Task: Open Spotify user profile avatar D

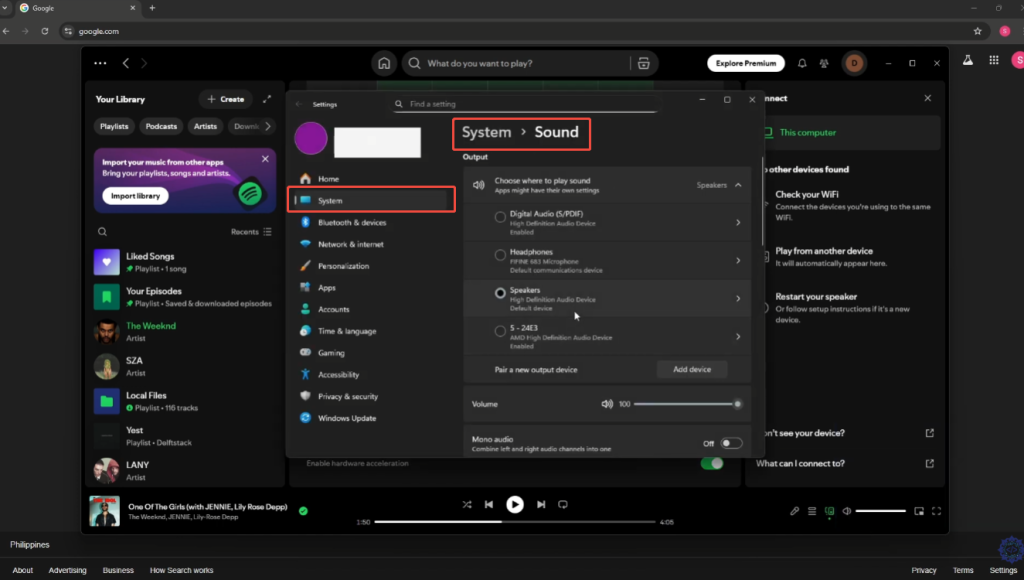Action: click(x=854, y=63)
